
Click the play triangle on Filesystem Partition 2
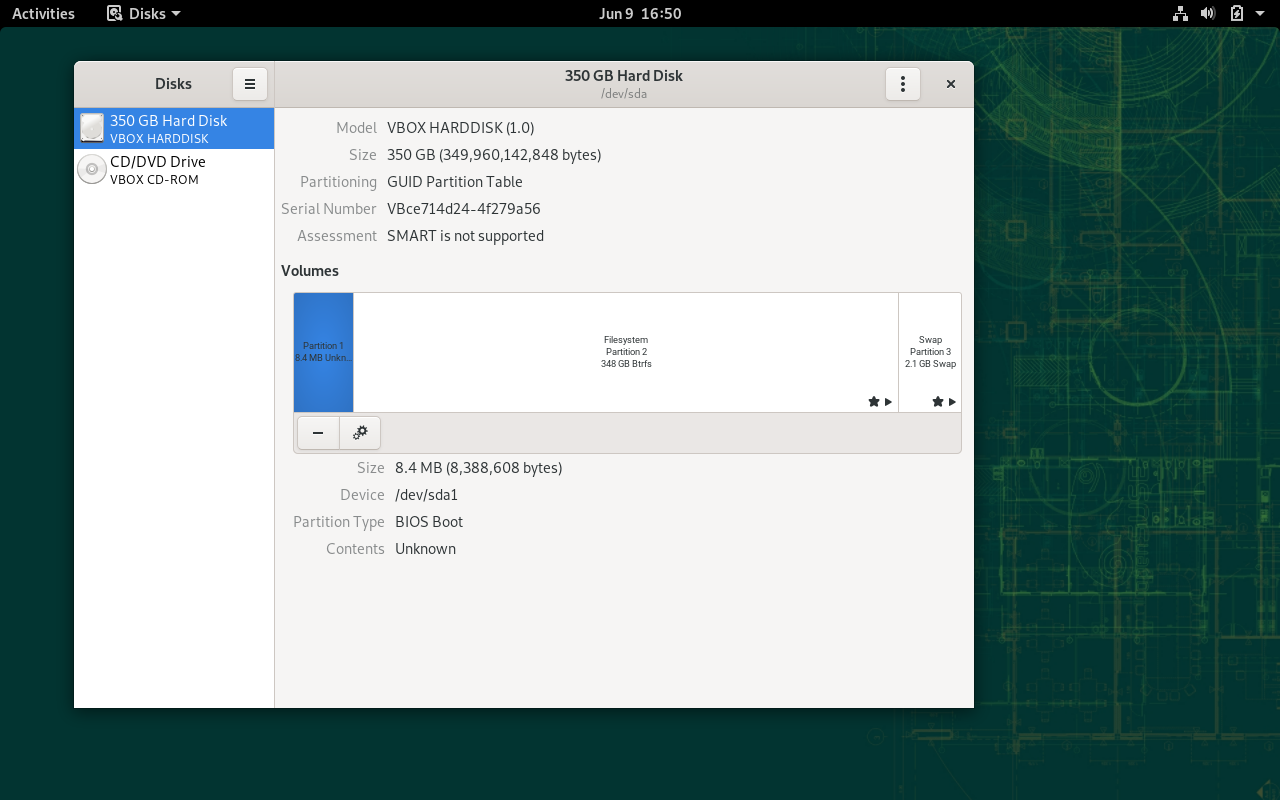click(x=888, y=402)
